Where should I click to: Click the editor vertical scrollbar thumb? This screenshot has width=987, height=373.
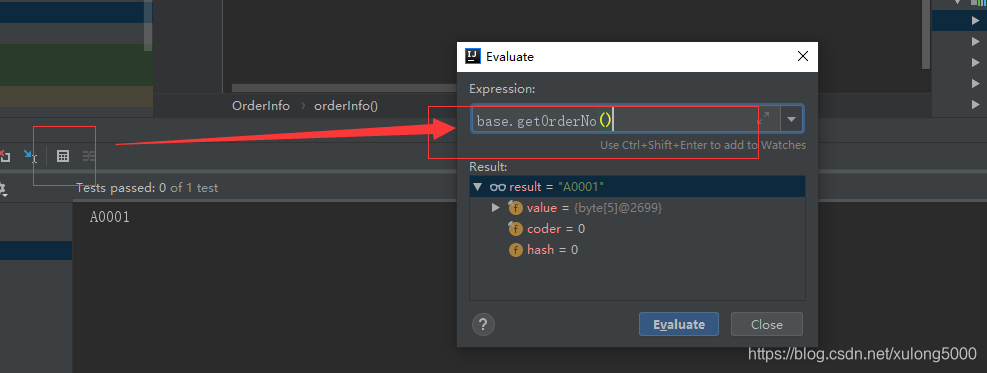(x=926, y=34)
